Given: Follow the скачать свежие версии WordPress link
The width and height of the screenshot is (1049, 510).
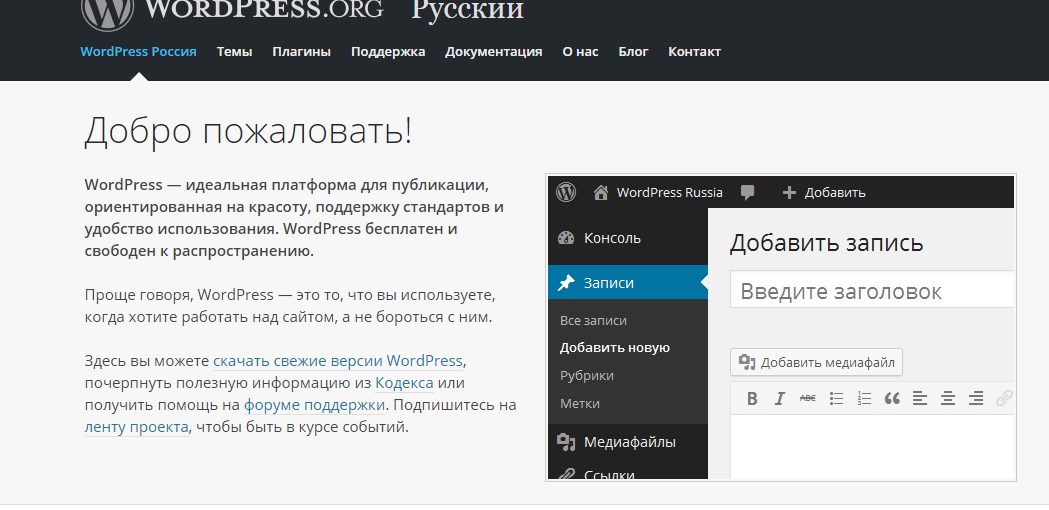Looking at the screenshot, I should point(338,361).
